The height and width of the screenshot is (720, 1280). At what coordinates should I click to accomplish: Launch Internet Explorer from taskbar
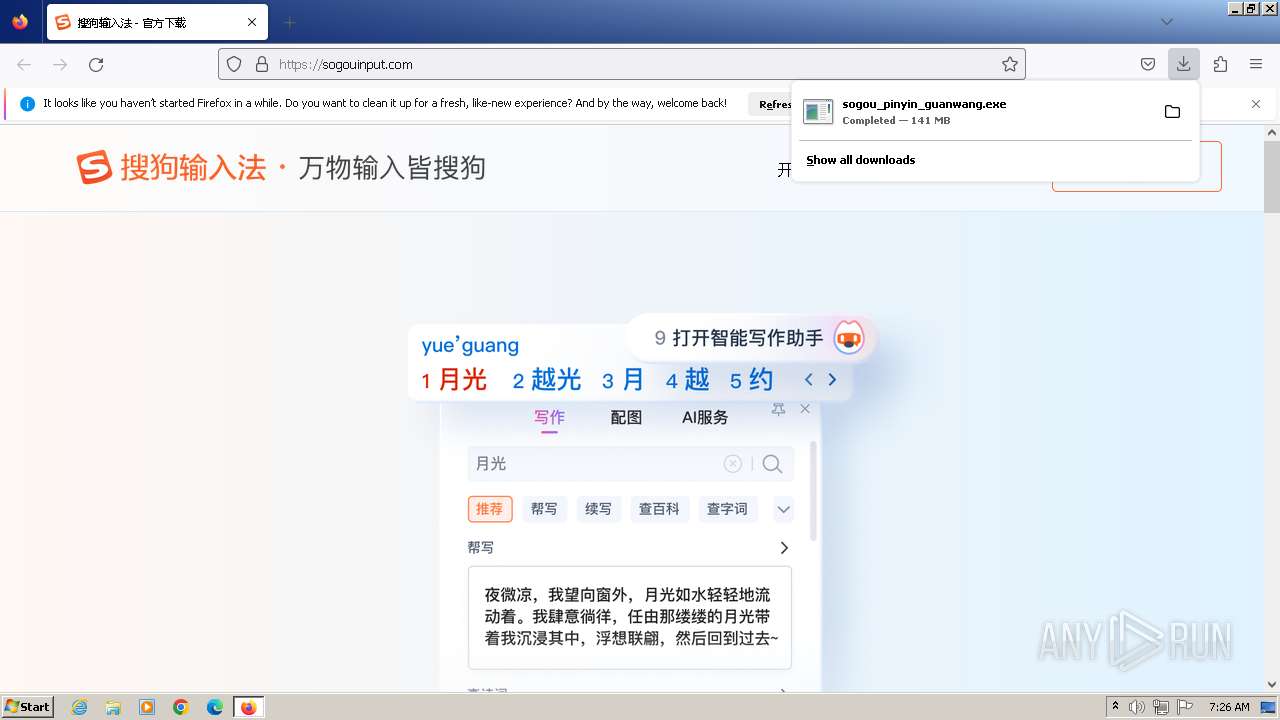point(79,707)
